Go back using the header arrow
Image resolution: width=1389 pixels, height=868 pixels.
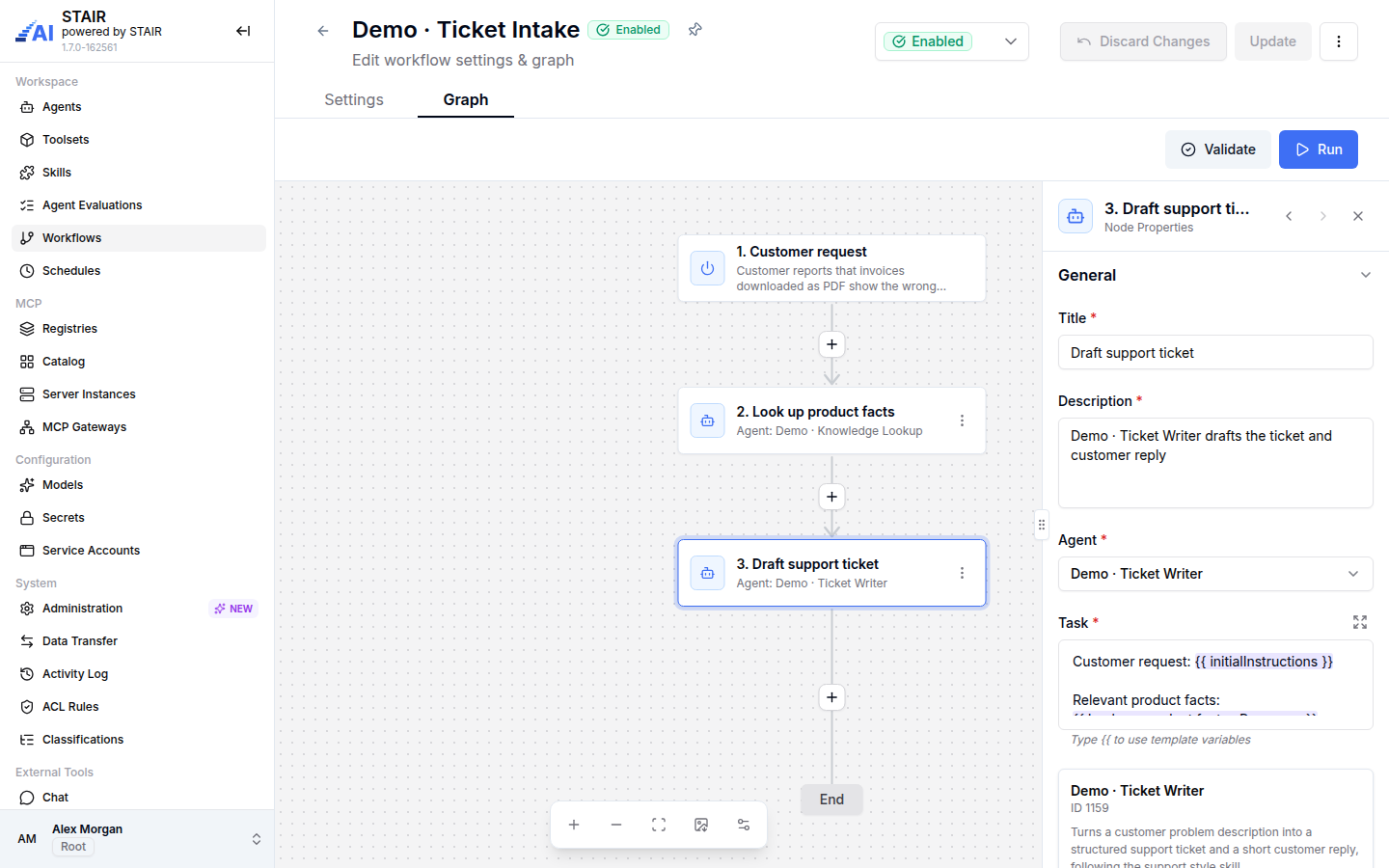click(x=323, y=31)
